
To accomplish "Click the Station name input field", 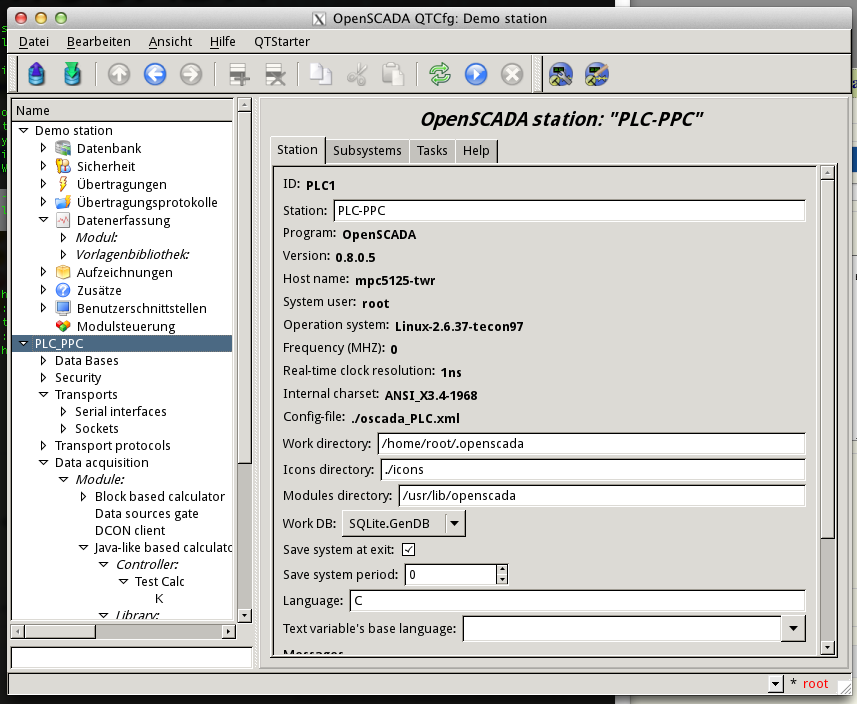I will (x=569, y=211).
